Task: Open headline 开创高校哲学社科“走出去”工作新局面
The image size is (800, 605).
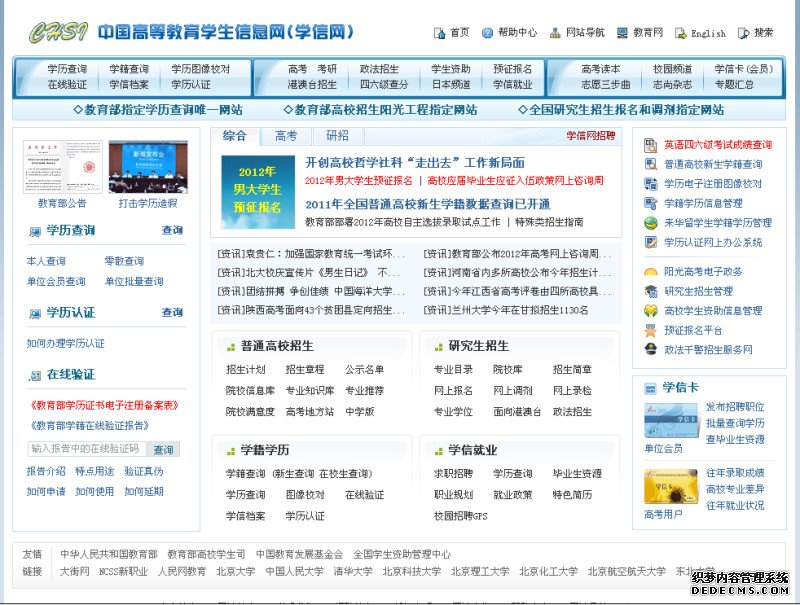Action: point(415,163)
